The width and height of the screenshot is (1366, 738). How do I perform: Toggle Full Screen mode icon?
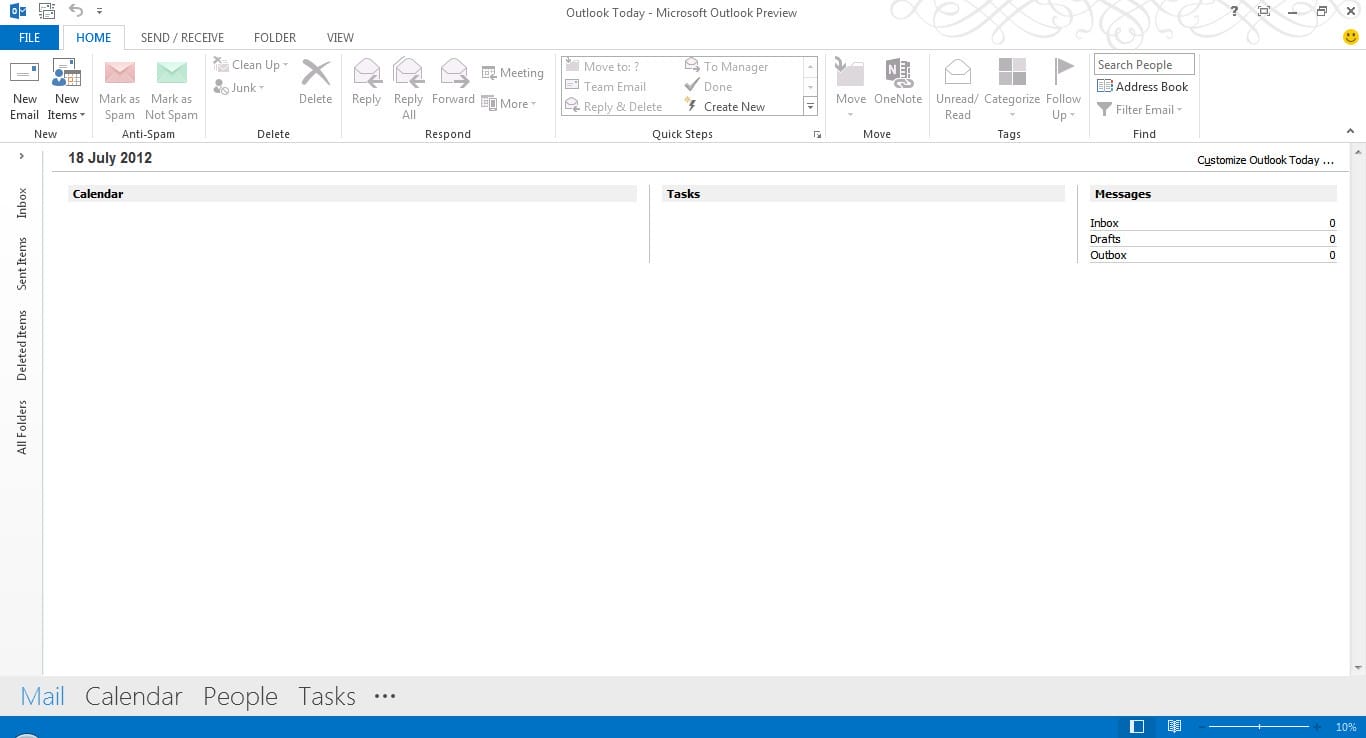[x=1264, y=11]
